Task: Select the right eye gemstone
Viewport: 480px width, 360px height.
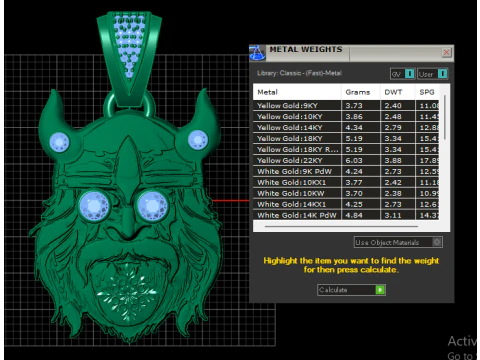Action: point(152,206)
